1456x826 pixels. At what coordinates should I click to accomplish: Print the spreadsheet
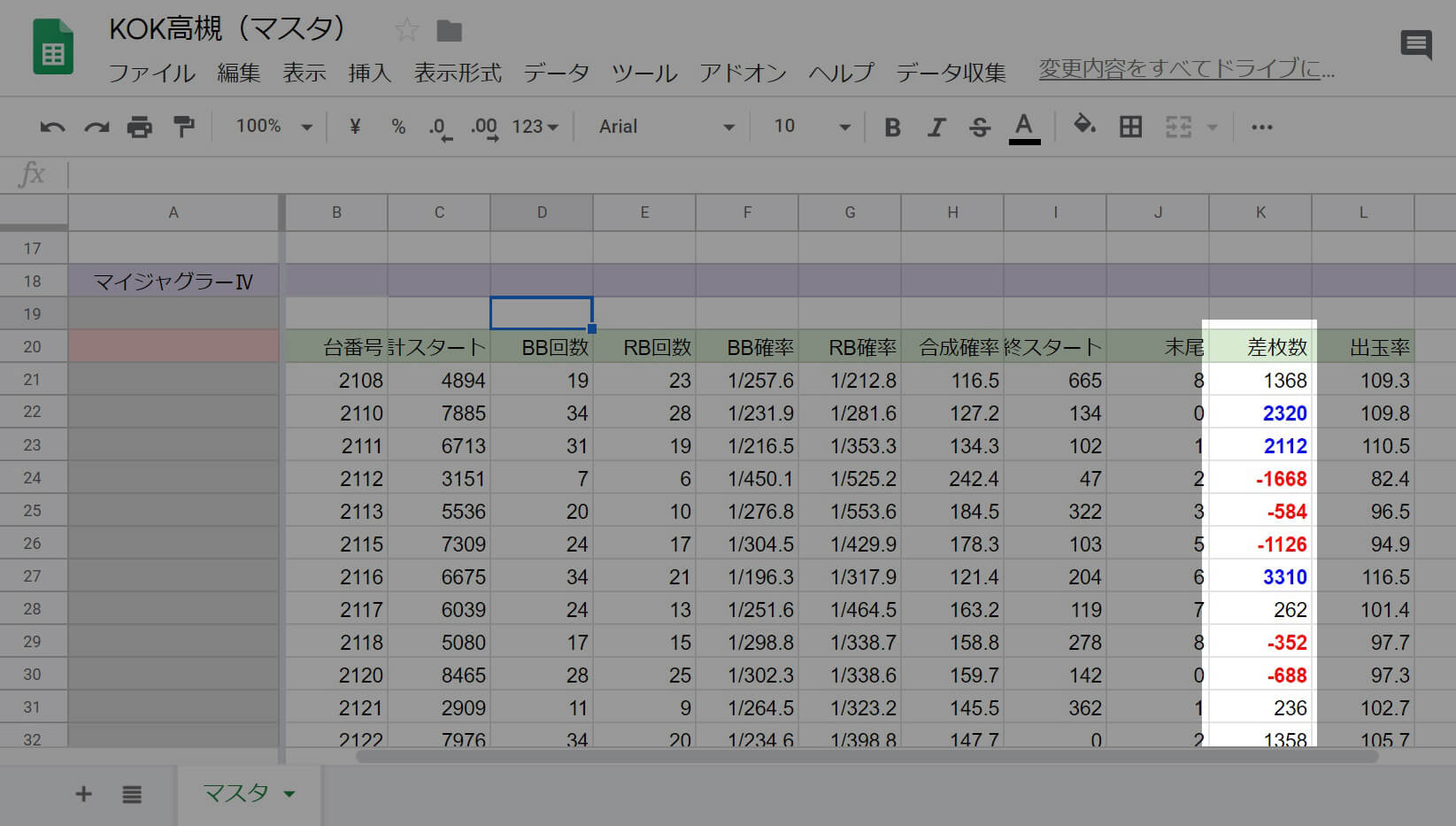(x=140, y=127)
